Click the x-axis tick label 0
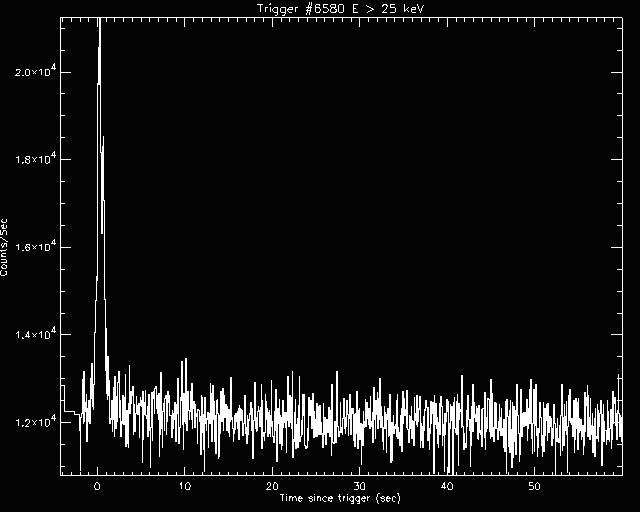 pos(97,486)
